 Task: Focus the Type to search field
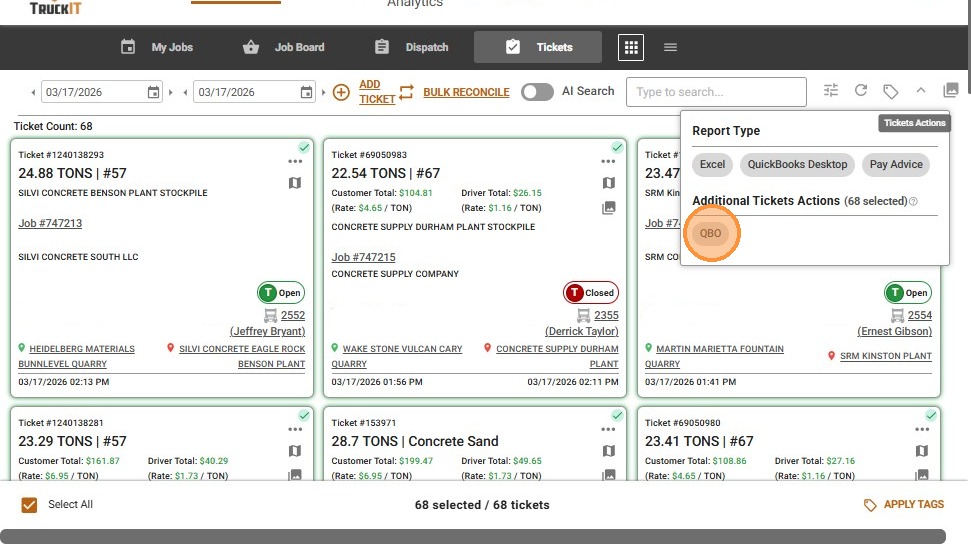click(716, 92)
